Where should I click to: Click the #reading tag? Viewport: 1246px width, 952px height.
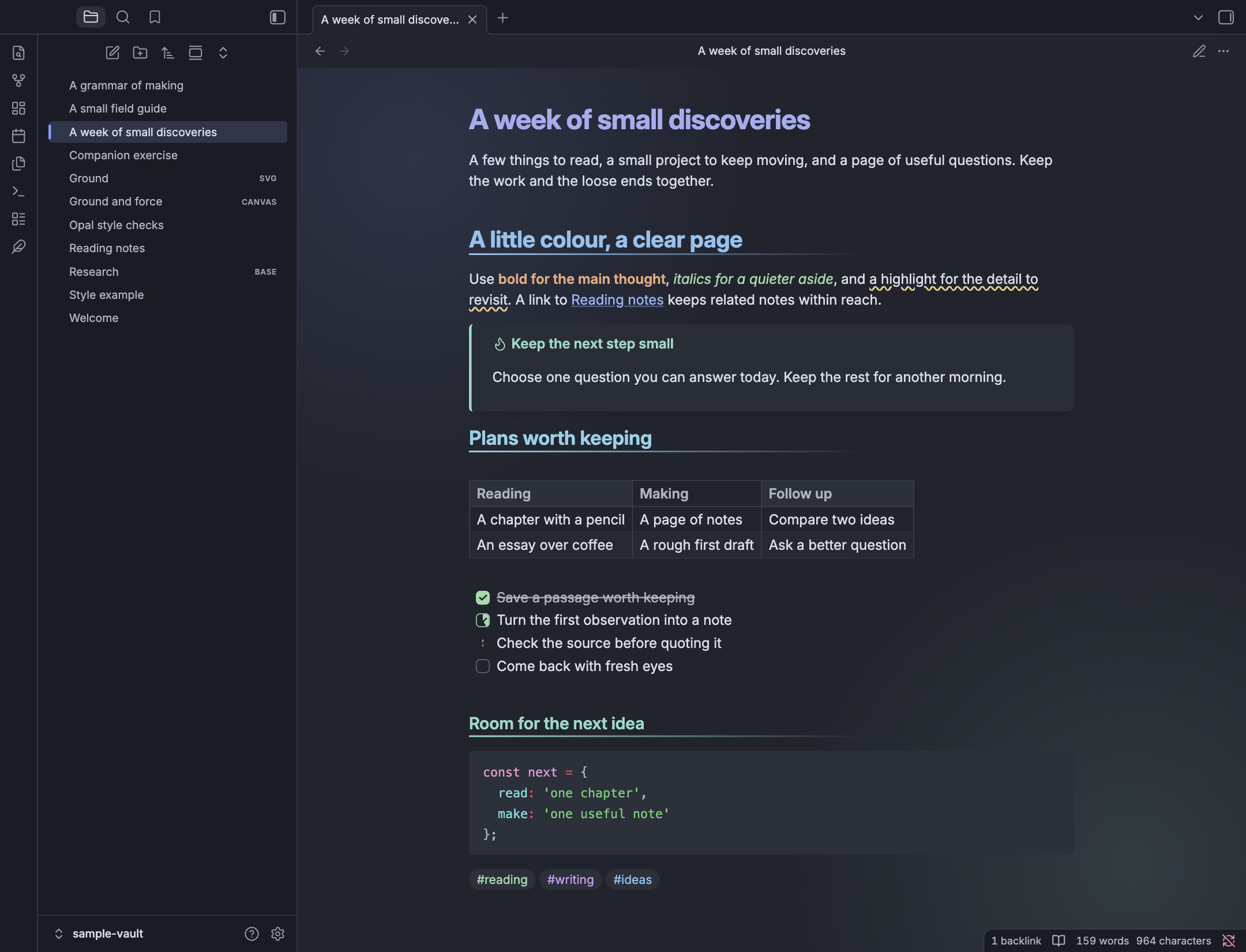(502, 880)
